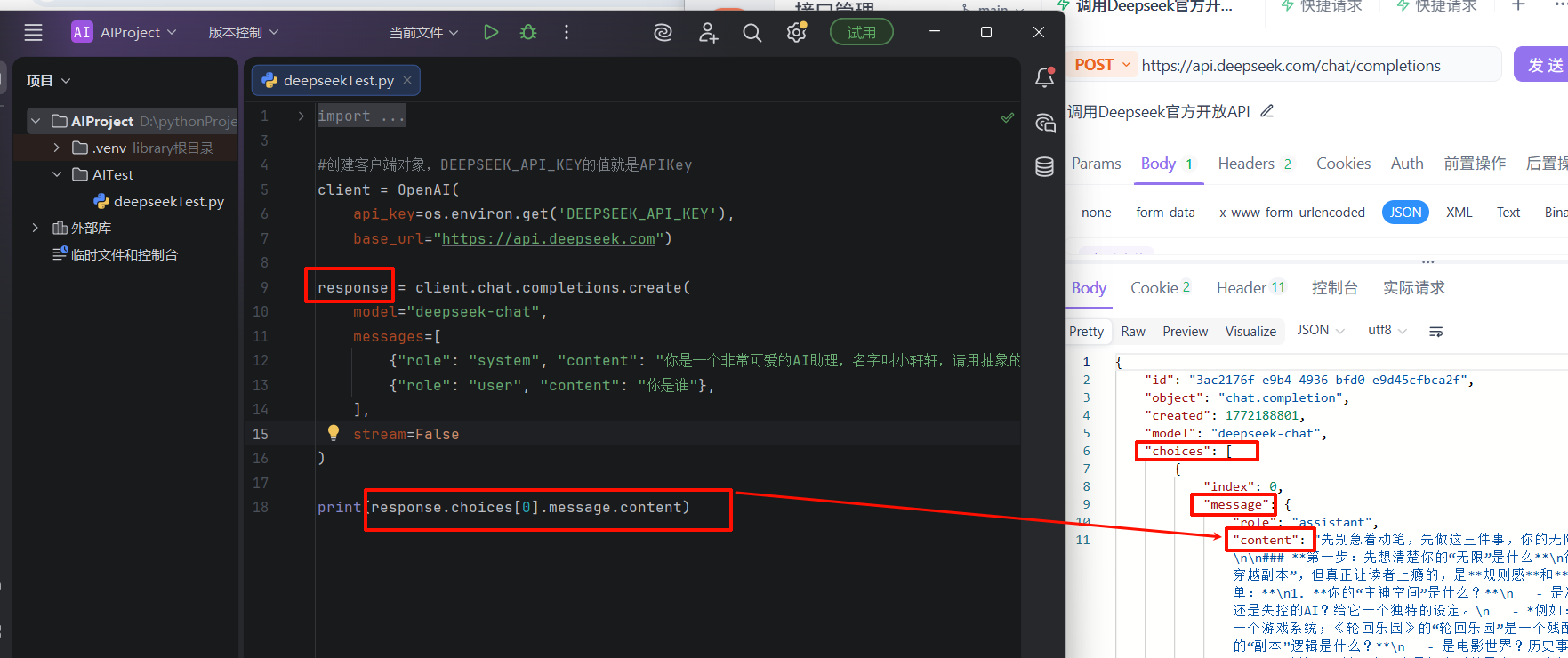Image resolution: width=1568 pixels, height=658 pixels.
Task: Select the Raw response view
Action: tap(1133, 332)
